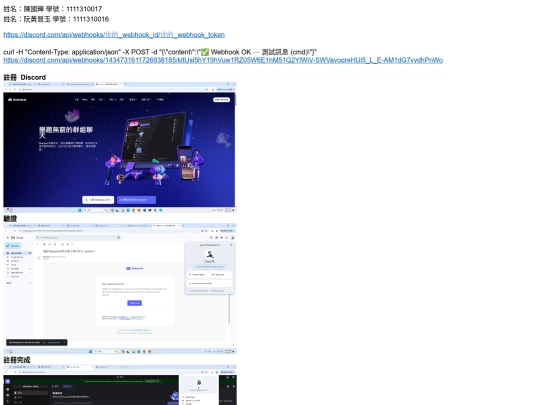Click the Gmail compose button
This screenshot has width=540, height=405.
click(x=13, y=246)
